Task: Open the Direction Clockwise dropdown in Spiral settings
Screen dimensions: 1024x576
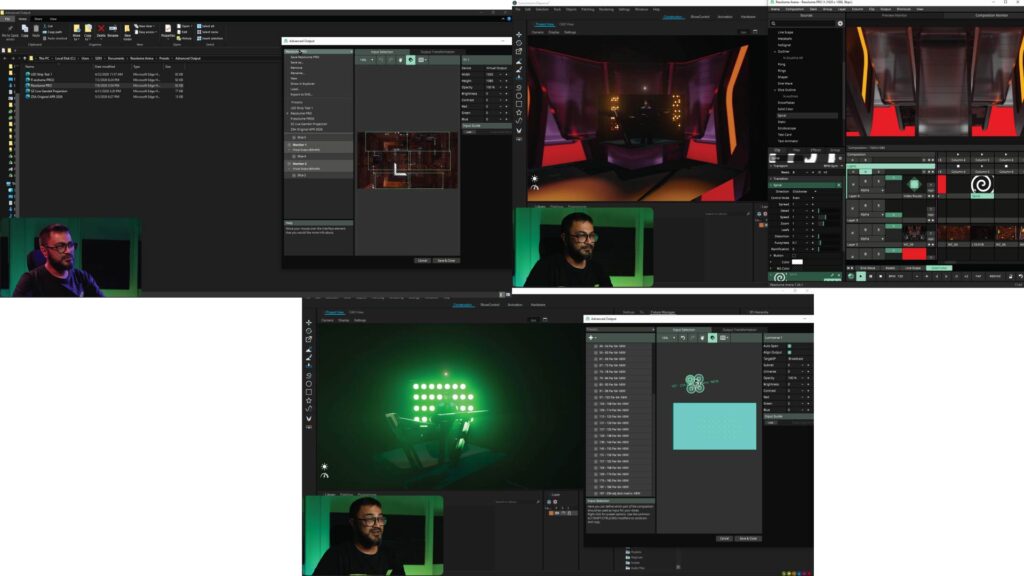Action: coord(803,191)
